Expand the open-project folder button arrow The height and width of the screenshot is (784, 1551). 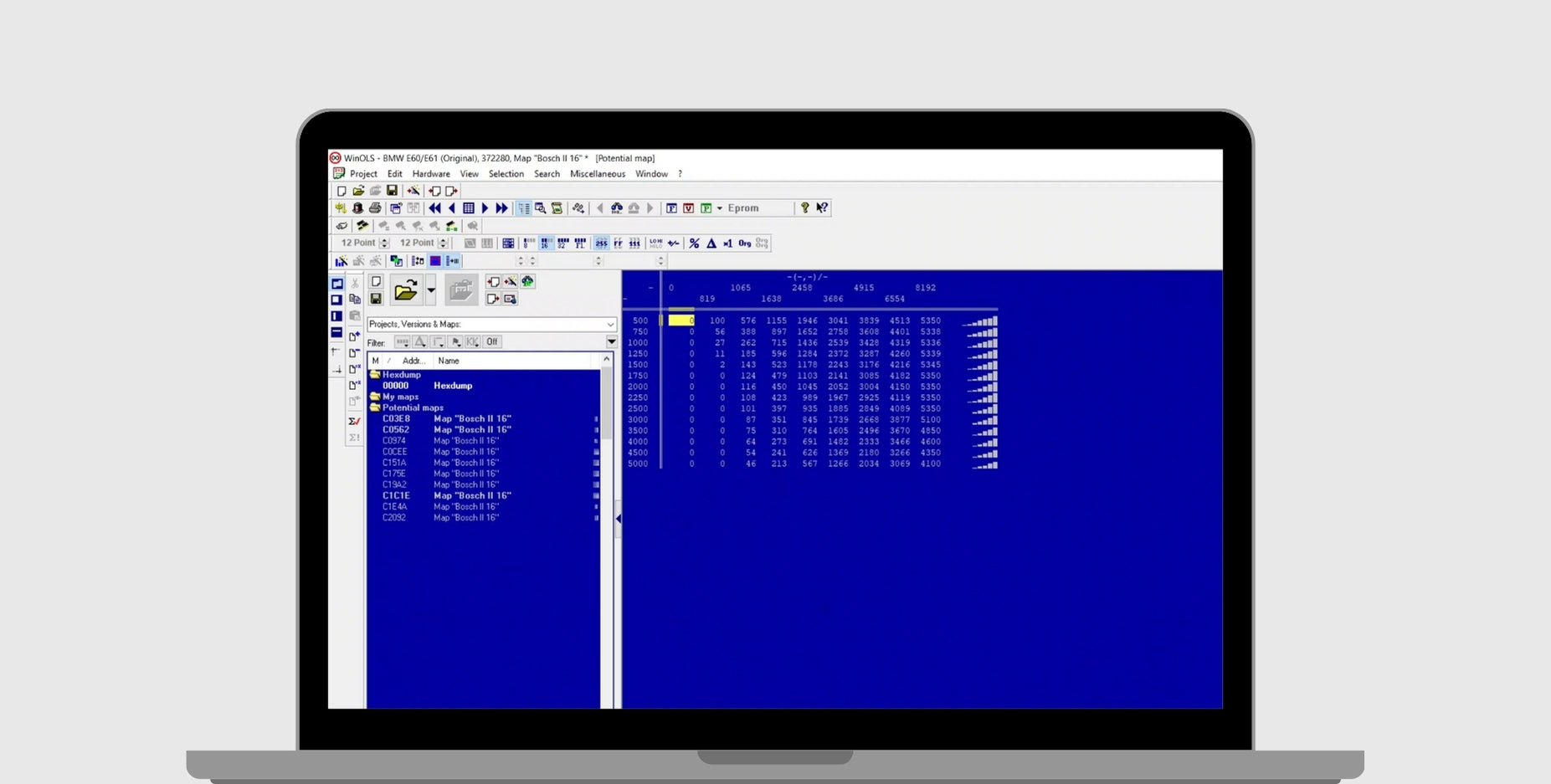430,291
